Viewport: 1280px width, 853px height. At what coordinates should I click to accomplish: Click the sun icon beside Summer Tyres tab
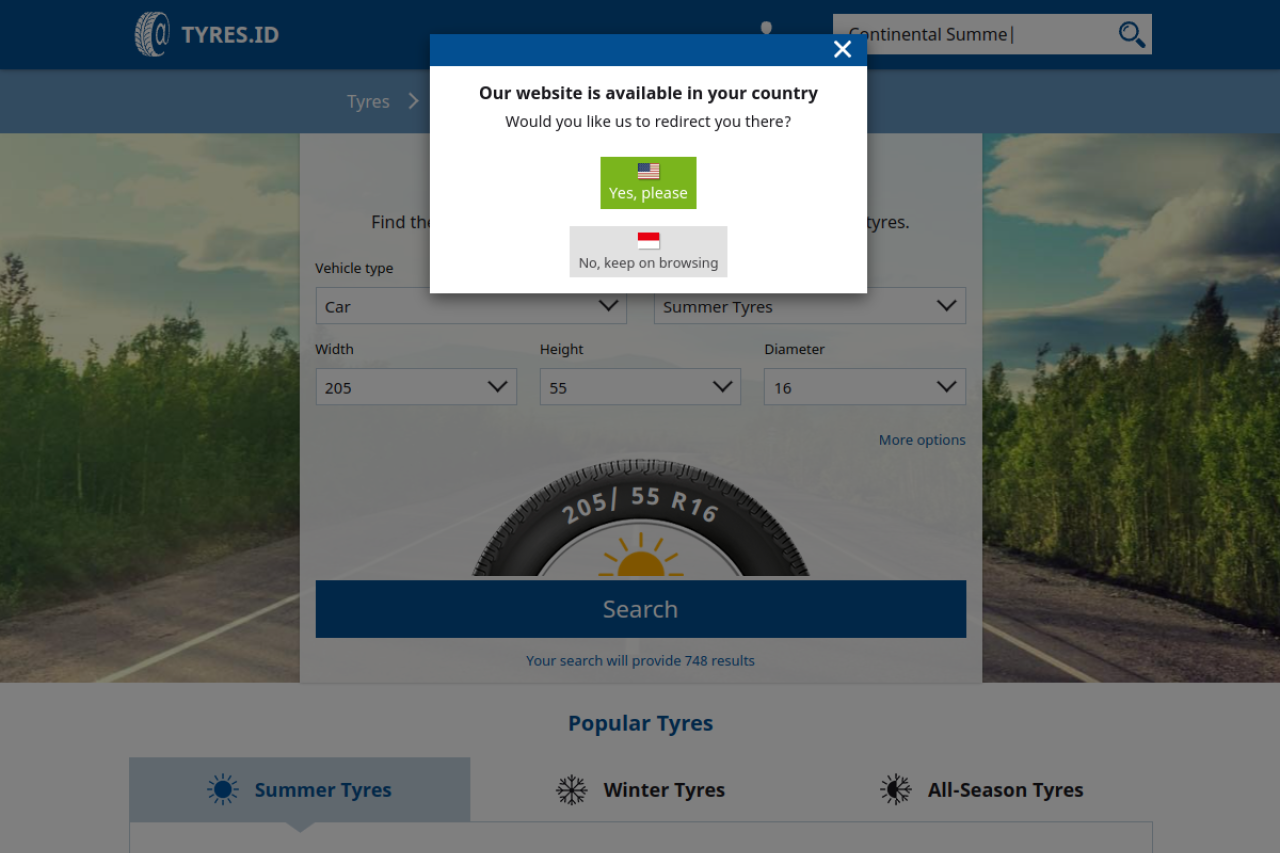[x=222, y=790]
